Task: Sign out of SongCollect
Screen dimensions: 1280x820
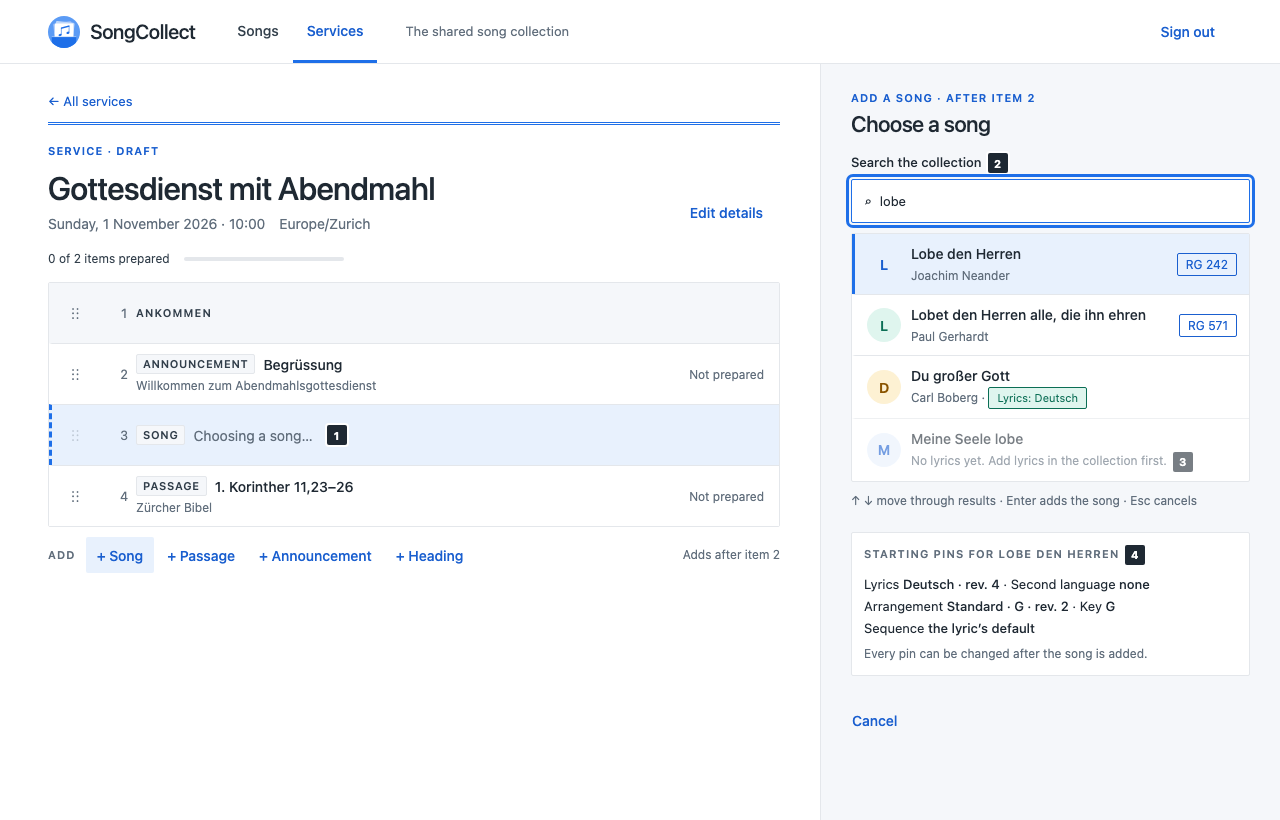Action: [1187, 32]
